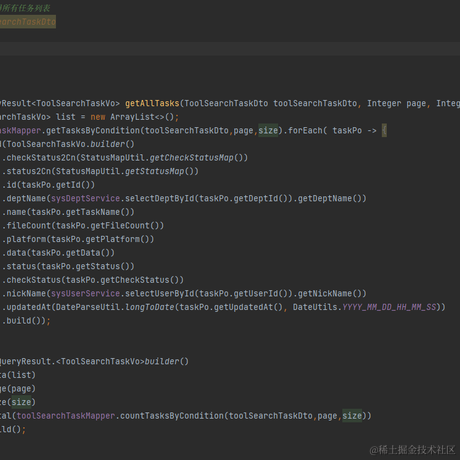Click getNickName() call
Viewport: 460px width, 460px height.
pos(330,294)
